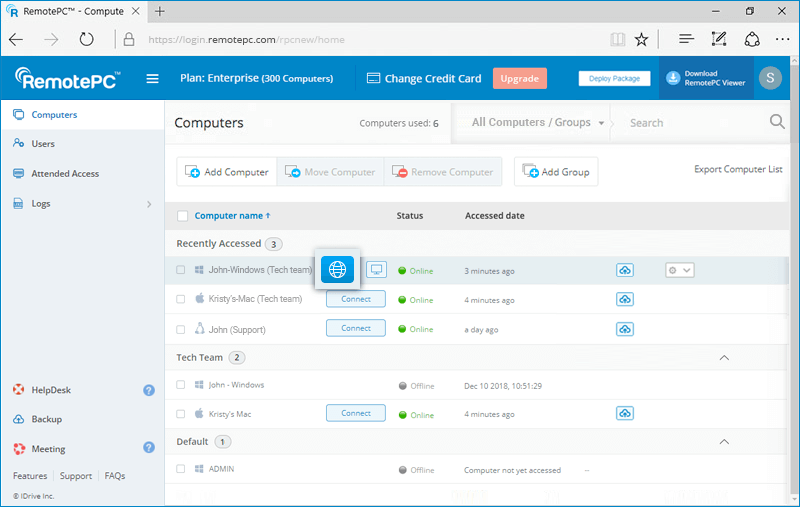Click the web note pen icon

coord(719,39)
